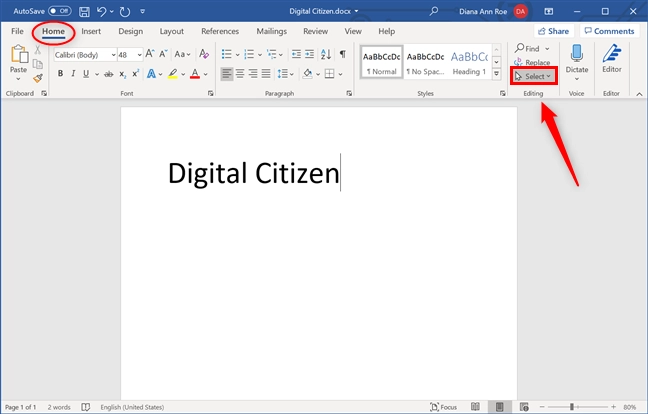Click the Share button
The width and height of the screenshot is (648, 414).
tap(554, 31)
